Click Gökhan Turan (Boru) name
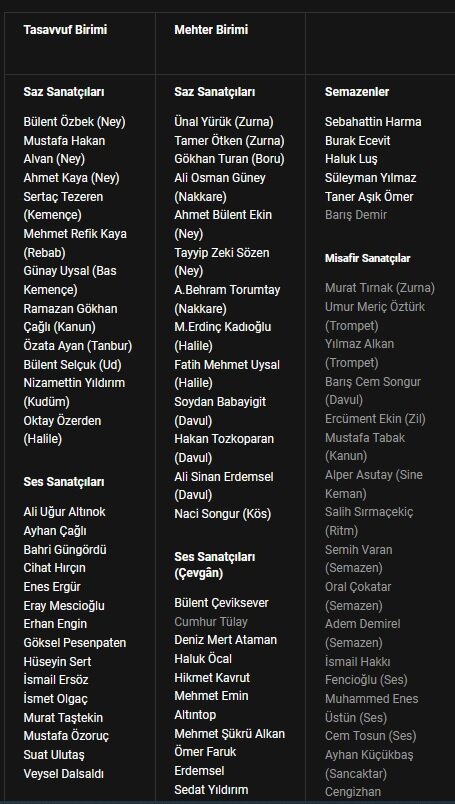 click(229, 159)
